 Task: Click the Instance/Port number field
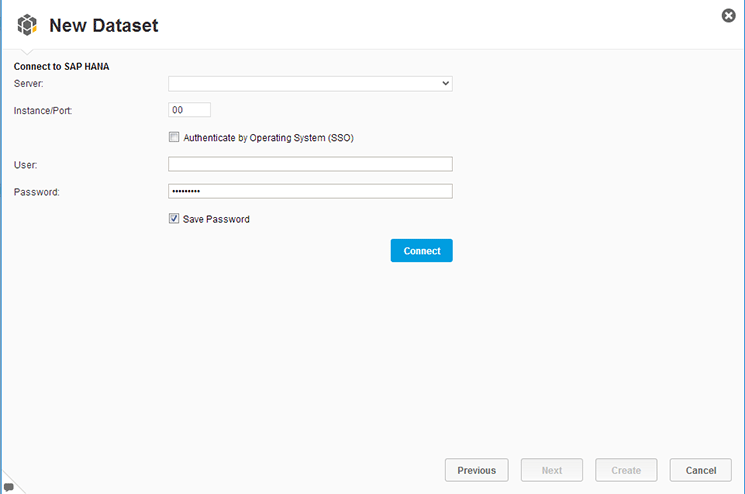[x=189, y=110]
